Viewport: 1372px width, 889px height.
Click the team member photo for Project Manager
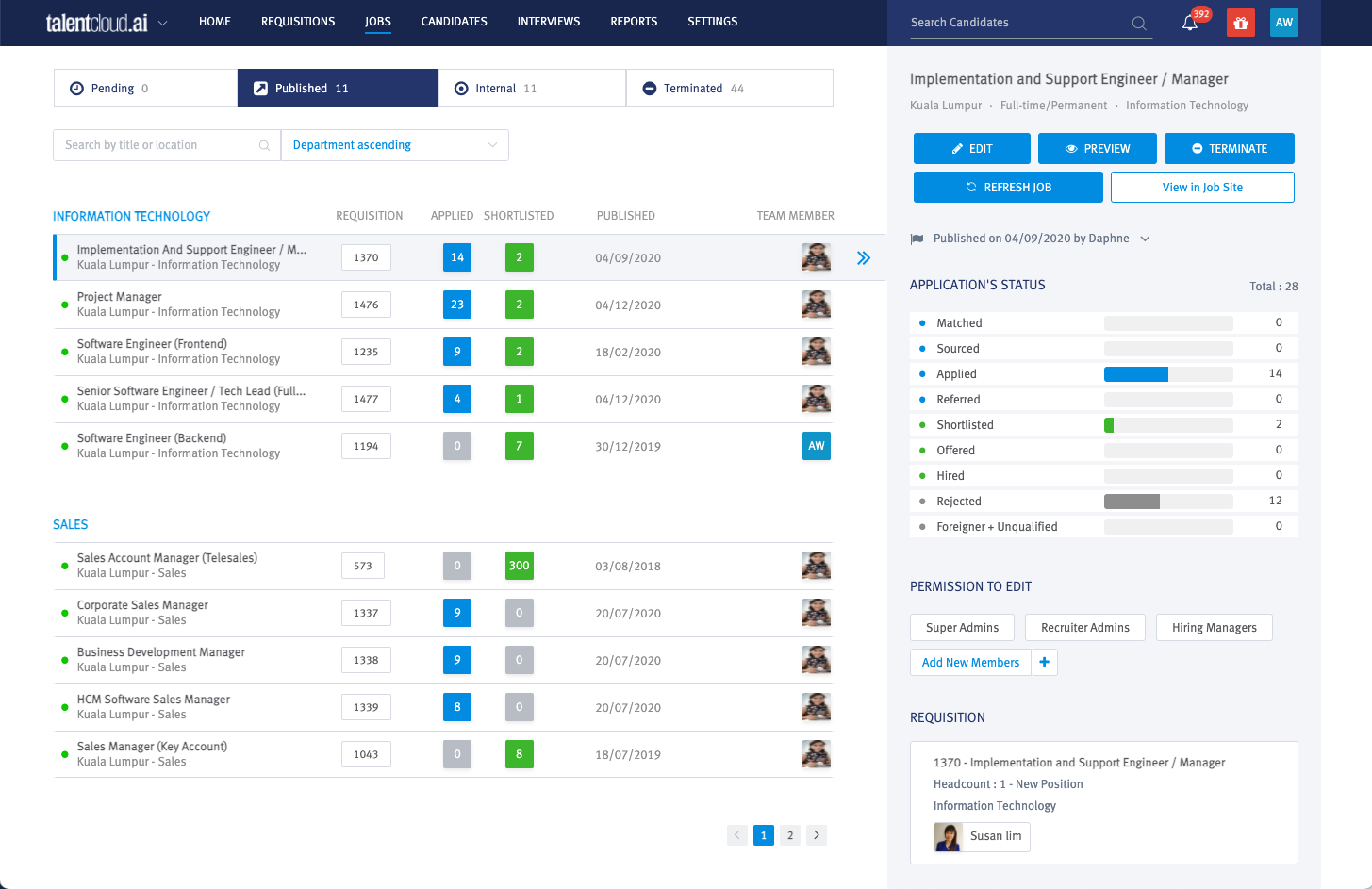tap(817, 305)
